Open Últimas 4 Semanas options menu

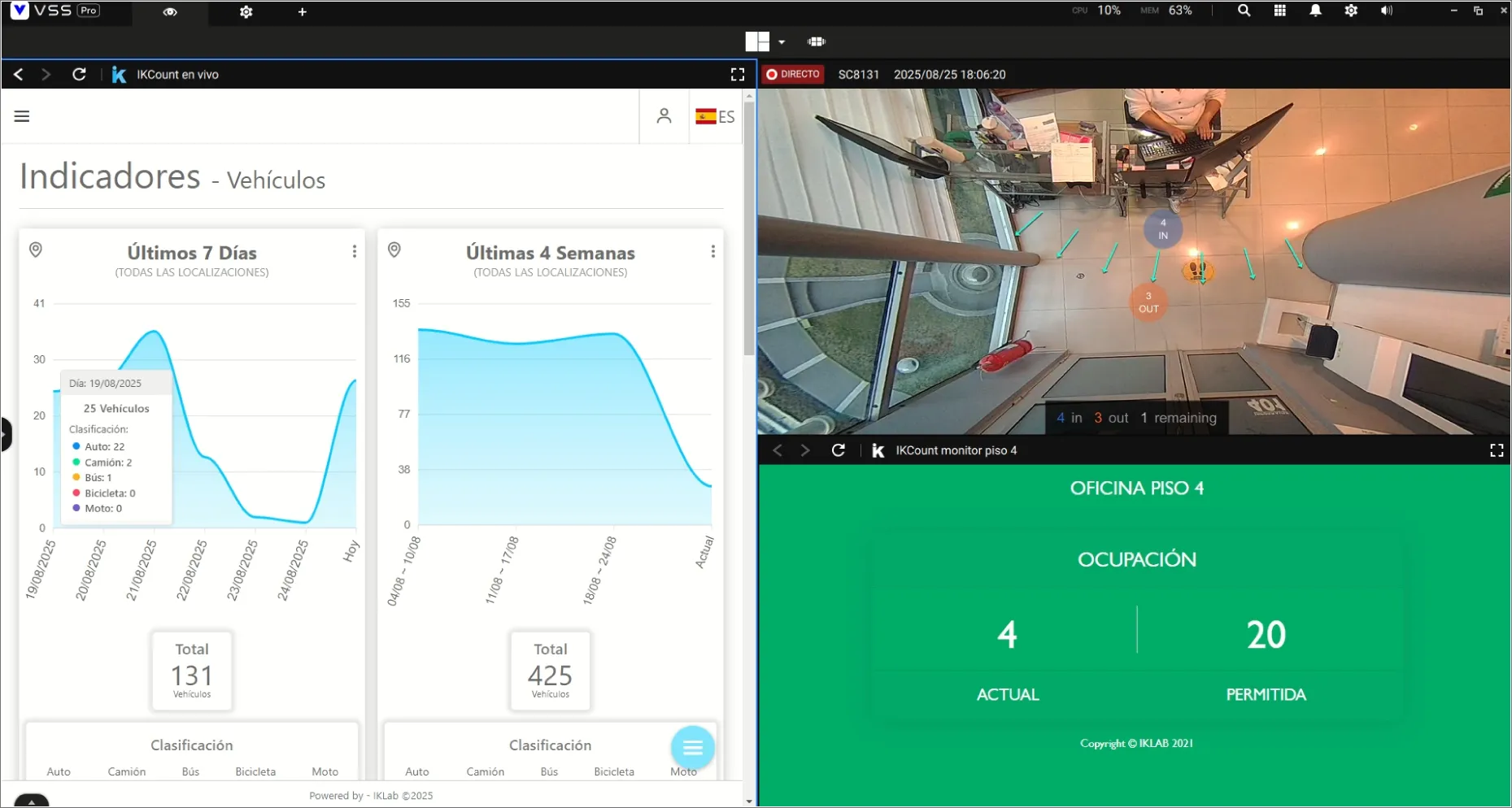click(712, 251)
